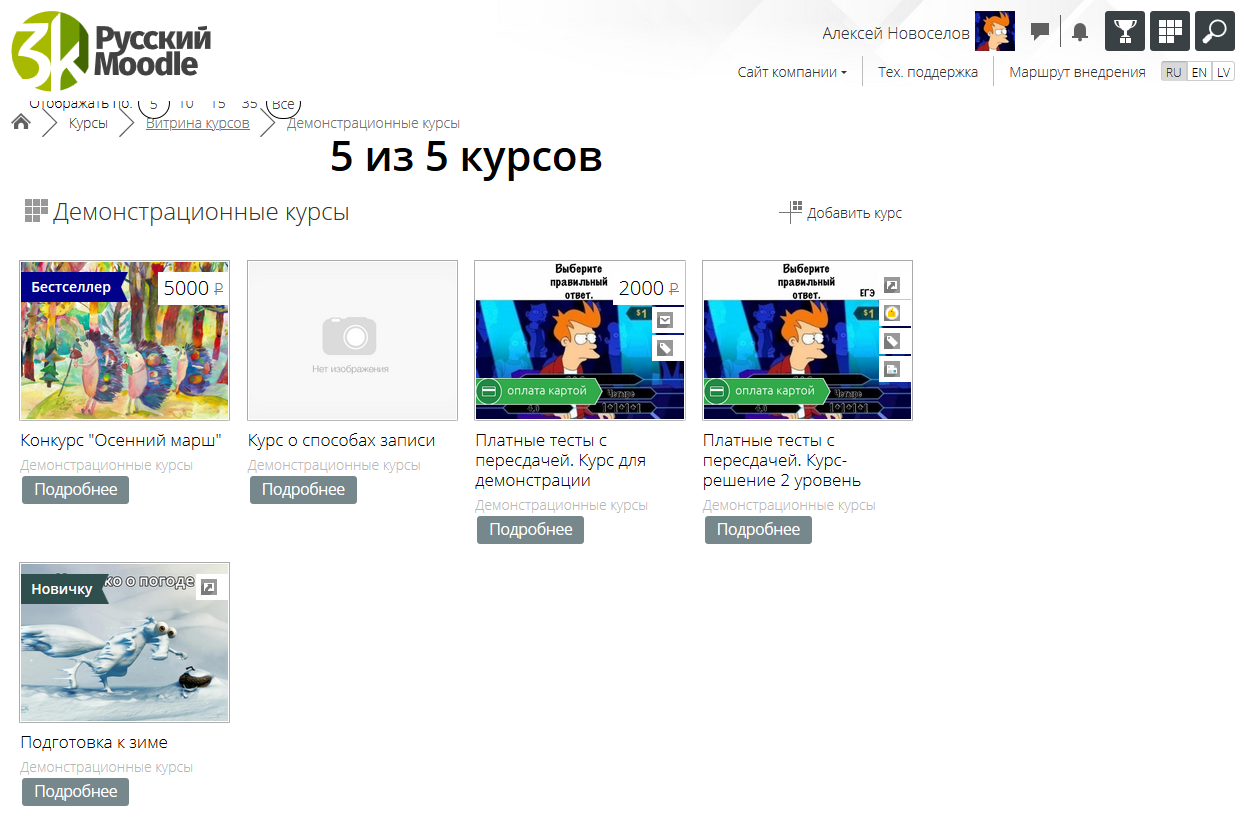Set display count to 5 per page

point(154,104)
